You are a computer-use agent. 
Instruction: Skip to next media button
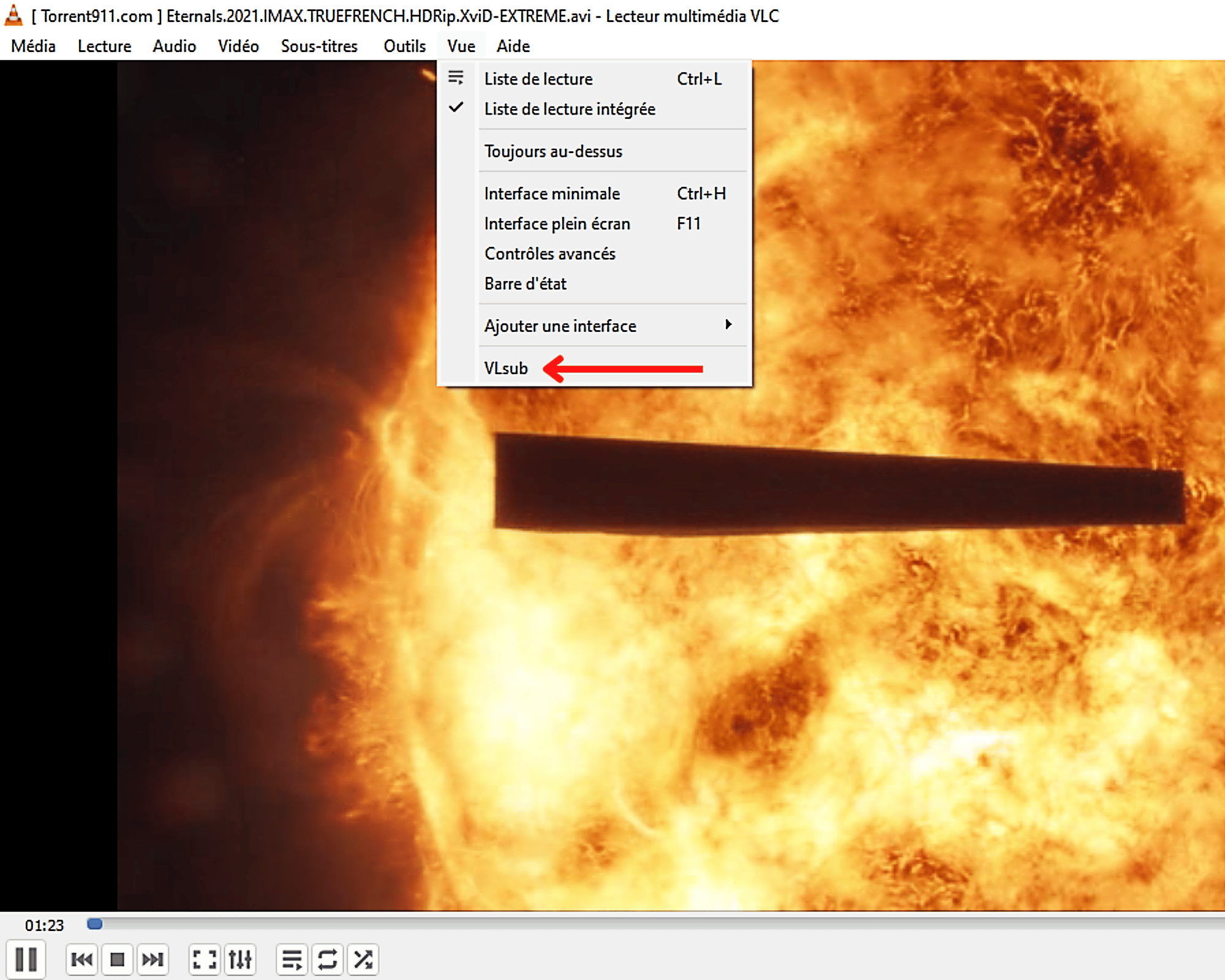(153, 959)
